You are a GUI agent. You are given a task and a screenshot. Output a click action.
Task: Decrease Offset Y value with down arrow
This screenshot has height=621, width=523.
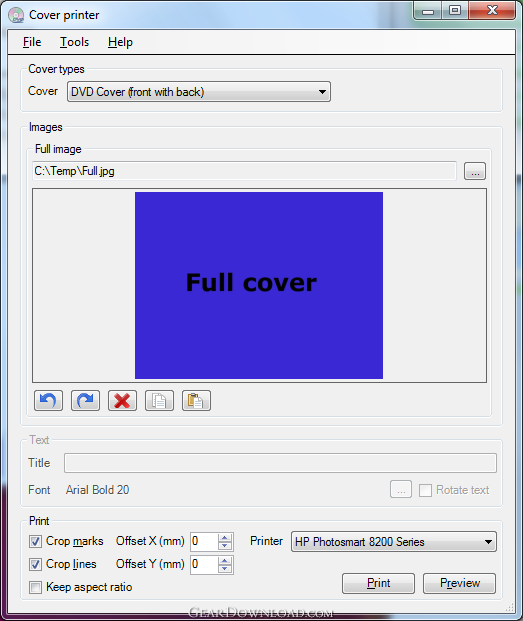tap(225, 569)
